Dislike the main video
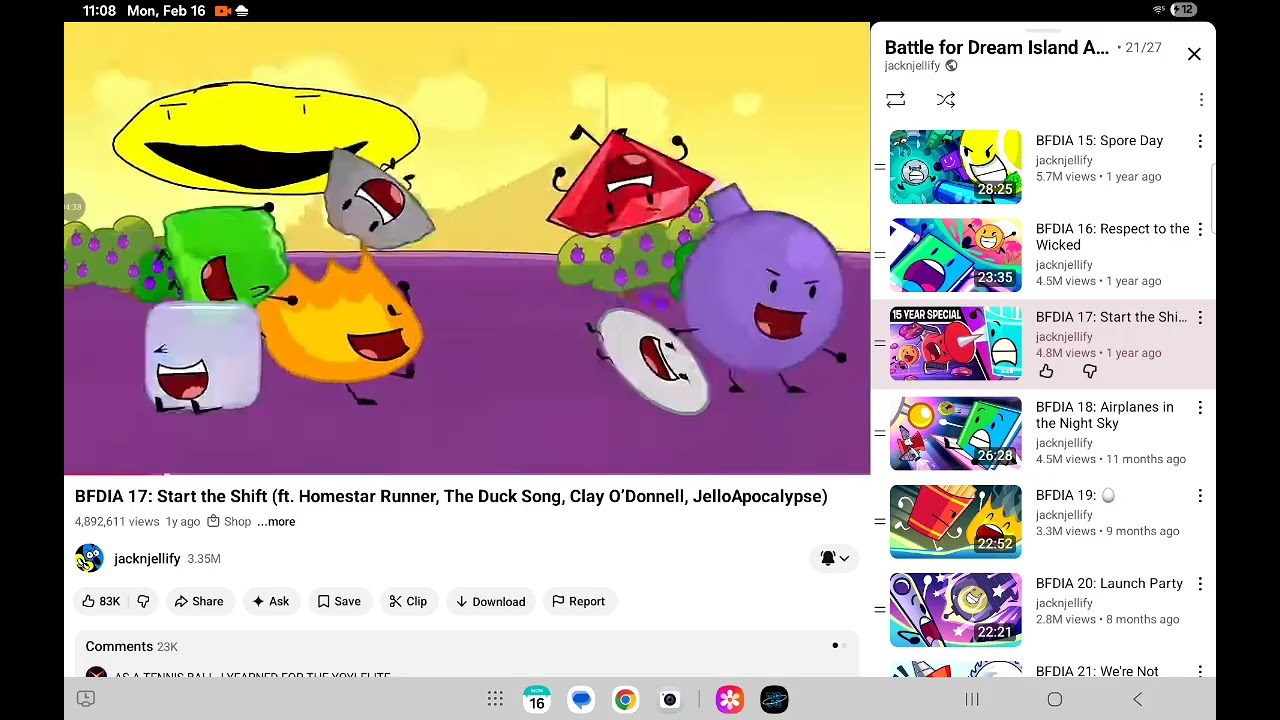Screen dimensions: 1280x720 (x=143, y=601)
